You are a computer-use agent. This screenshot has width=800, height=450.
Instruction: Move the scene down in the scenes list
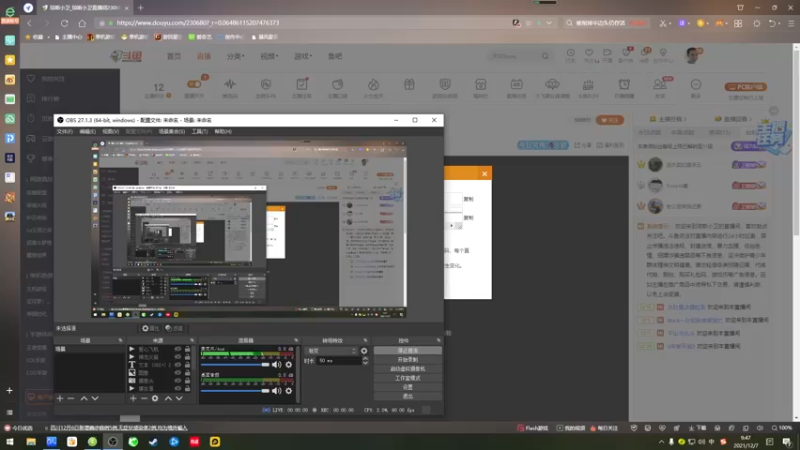click(x=95, y=398)
